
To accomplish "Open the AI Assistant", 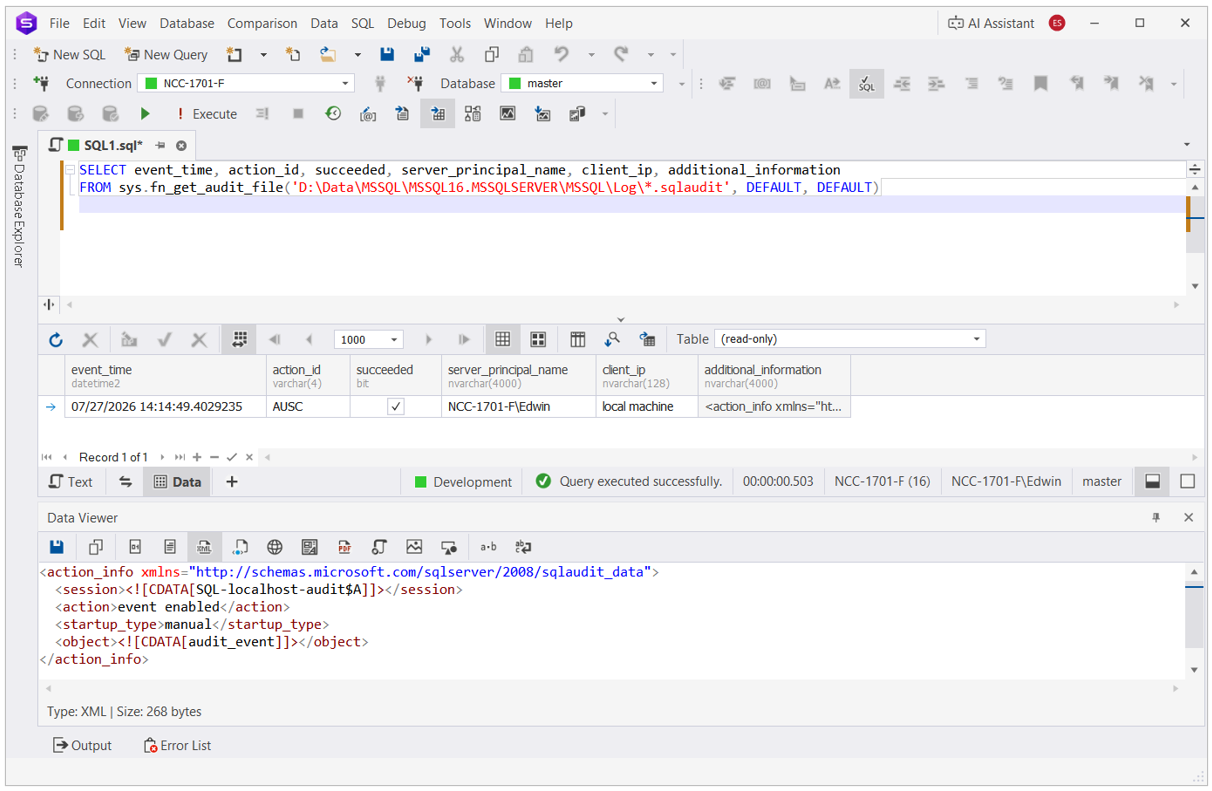I will click(x=991, y=23).
